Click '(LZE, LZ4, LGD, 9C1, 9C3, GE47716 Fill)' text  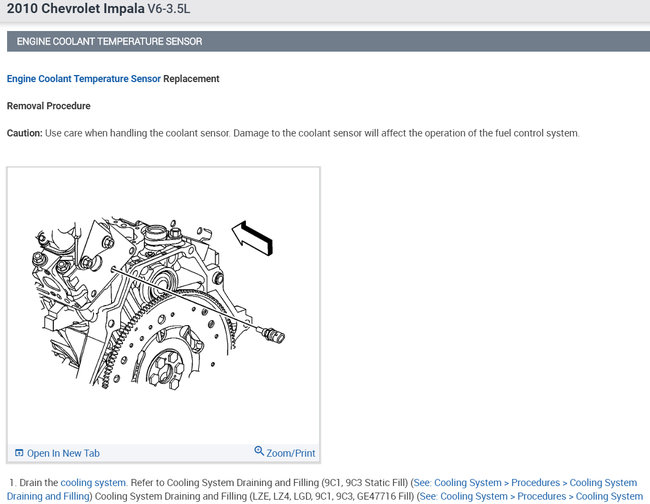332,497
